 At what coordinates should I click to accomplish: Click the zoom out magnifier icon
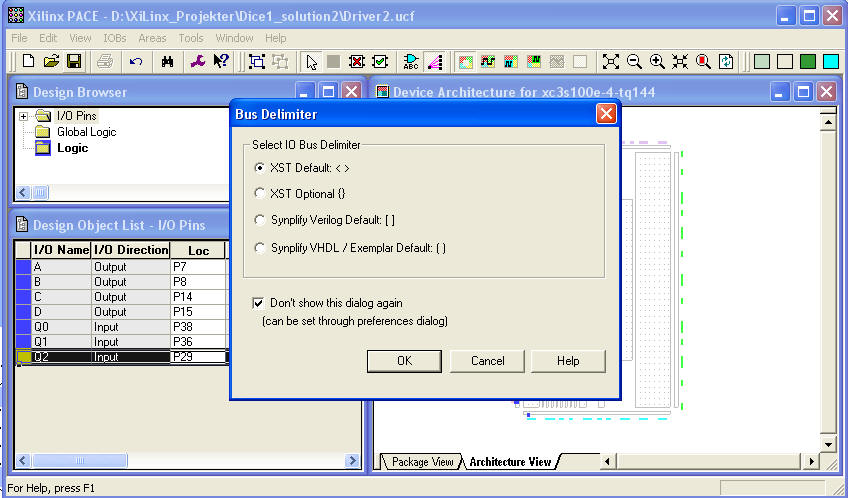pos(634,62)
